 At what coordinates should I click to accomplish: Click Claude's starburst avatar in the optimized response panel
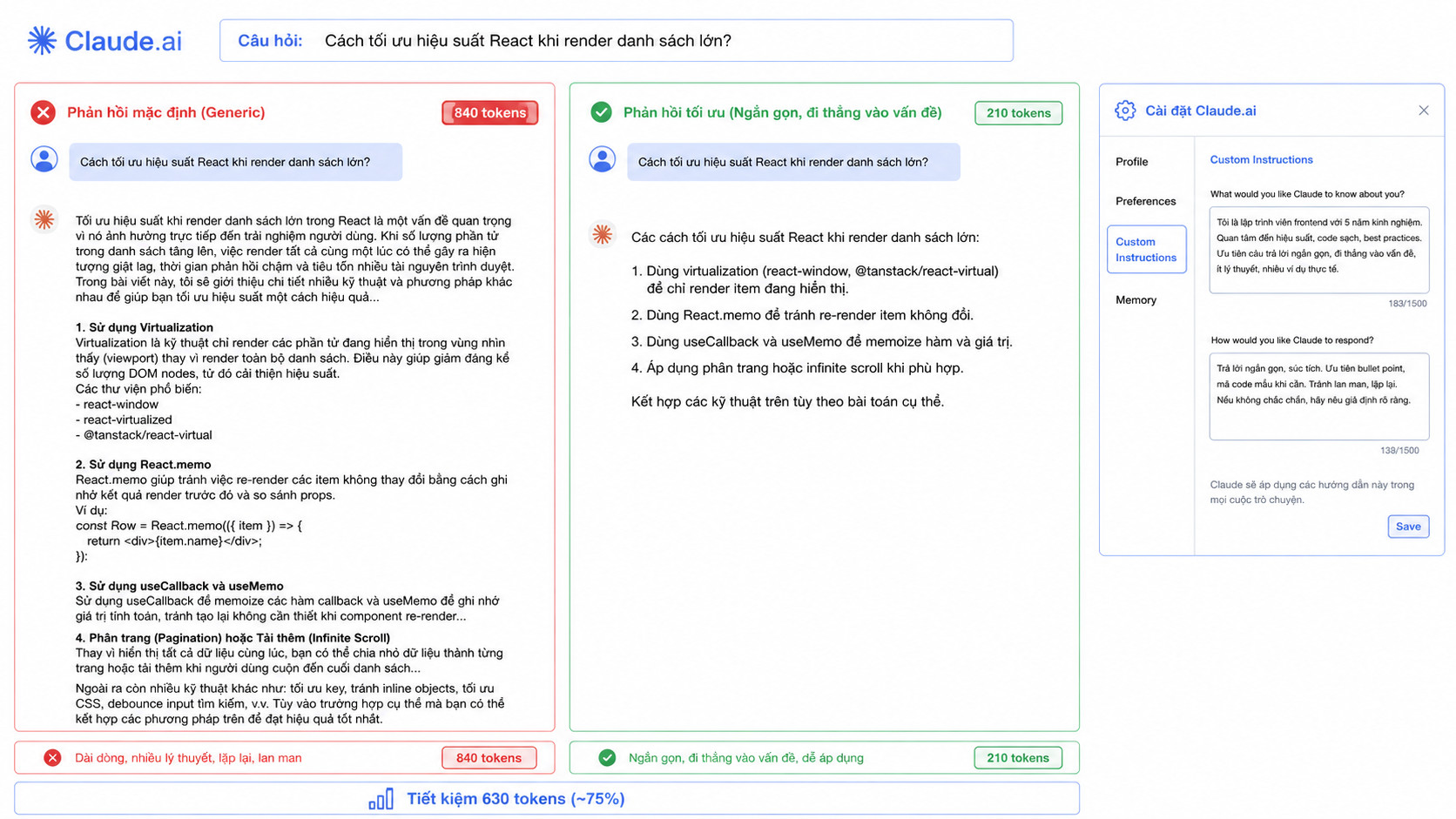click(x=602, y=234)
